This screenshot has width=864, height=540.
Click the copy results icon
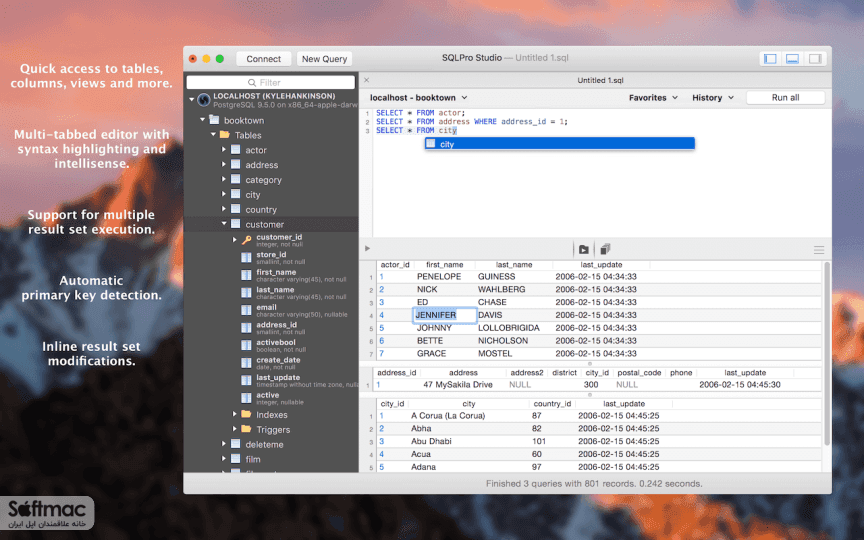(x=605, y=250)
